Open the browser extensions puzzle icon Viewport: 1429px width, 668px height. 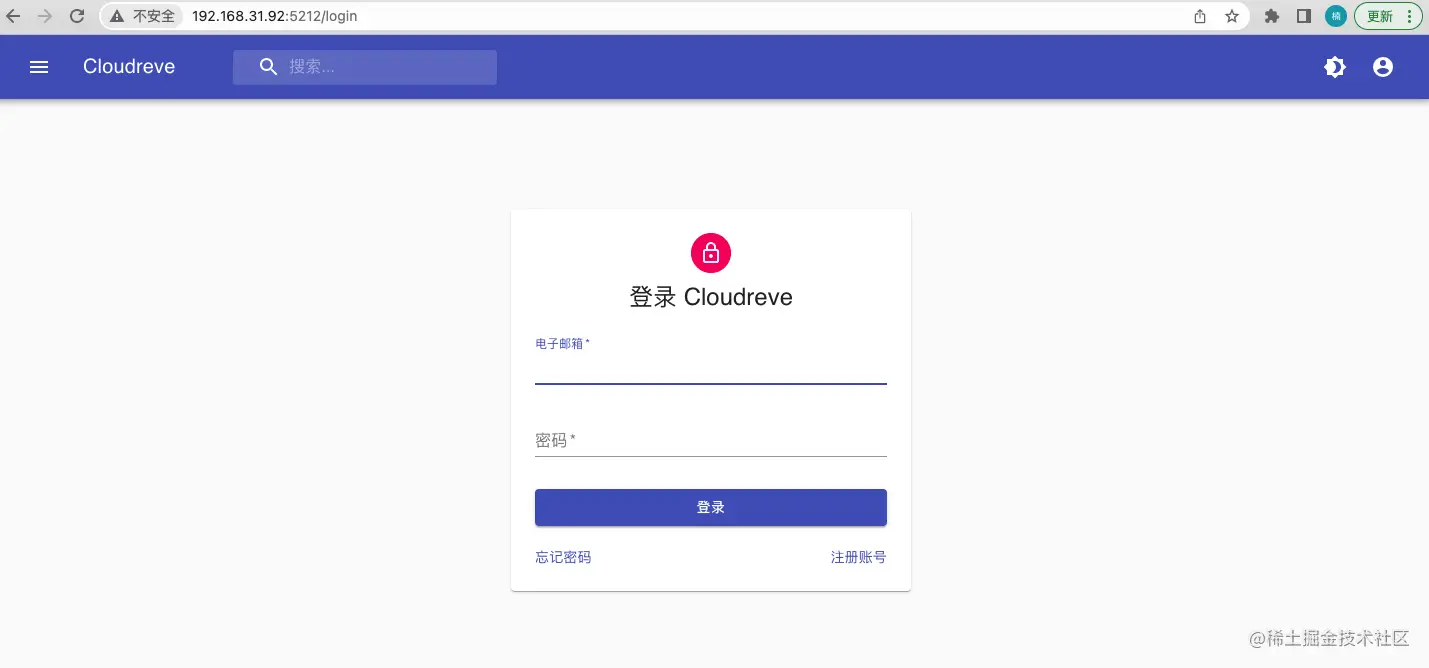coord(1270,16)
